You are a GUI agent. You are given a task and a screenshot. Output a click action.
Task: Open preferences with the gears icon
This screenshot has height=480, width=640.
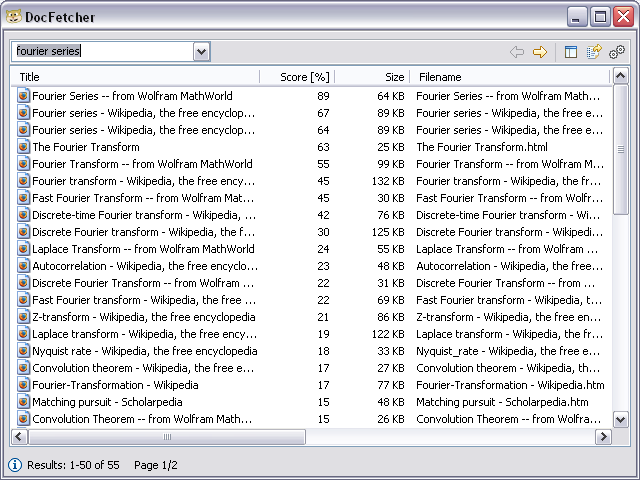(617, 52)
